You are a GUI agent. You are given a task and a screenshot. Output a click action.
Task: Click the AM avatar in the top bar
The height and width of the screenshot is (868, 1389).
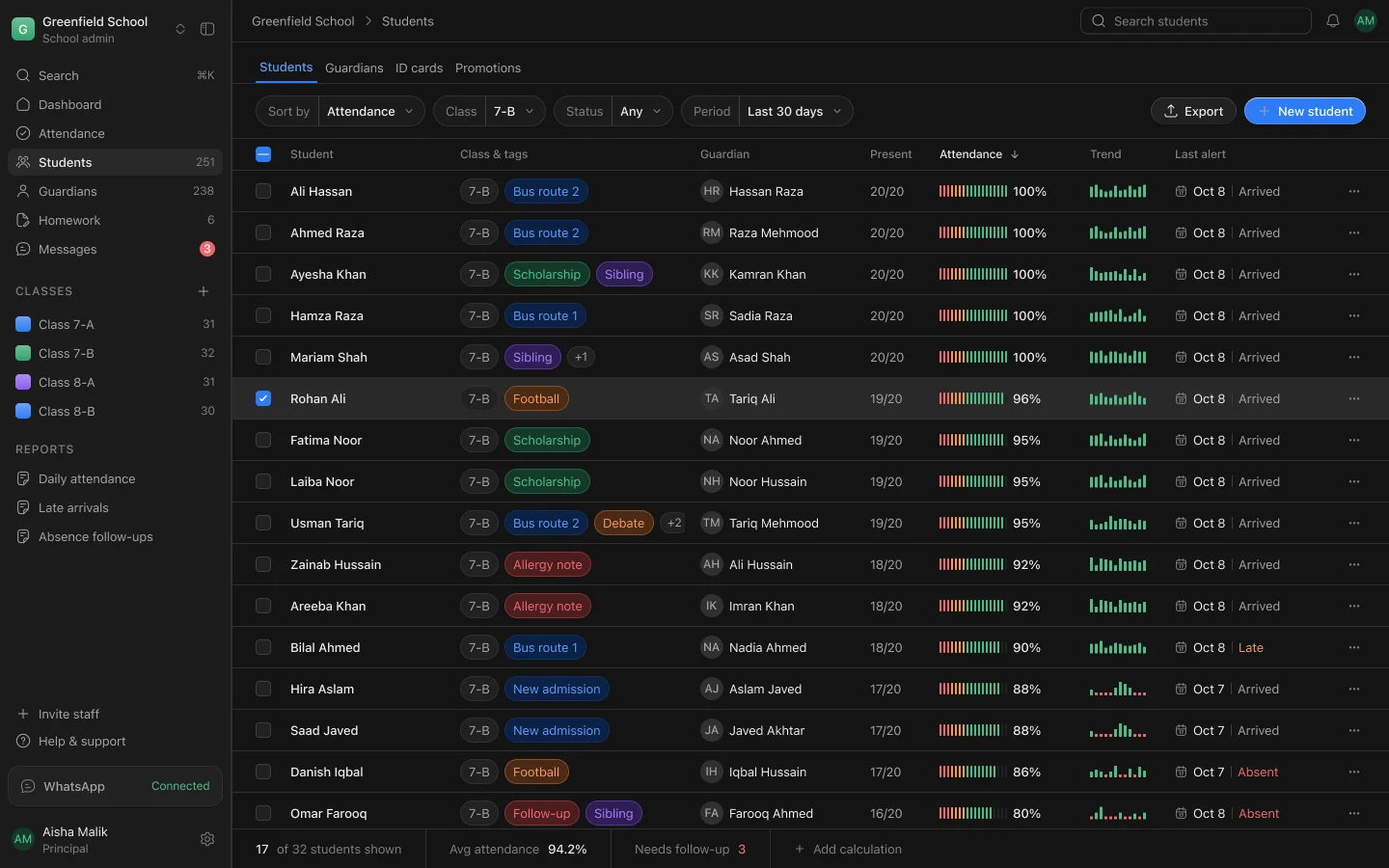[1366, 20]
